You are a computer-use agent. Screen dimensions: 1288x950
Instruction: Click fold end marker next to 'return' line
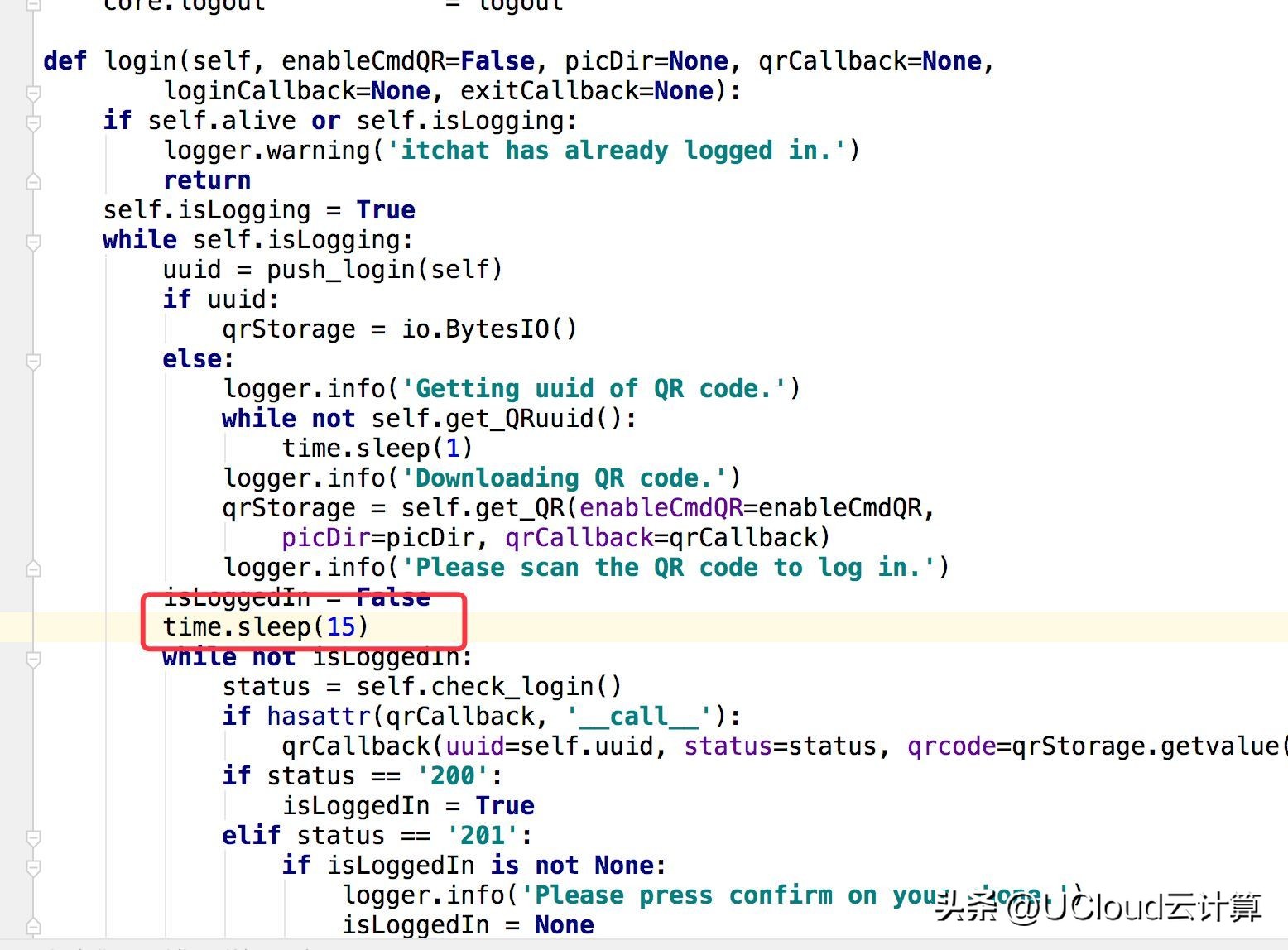click(33, 180)
